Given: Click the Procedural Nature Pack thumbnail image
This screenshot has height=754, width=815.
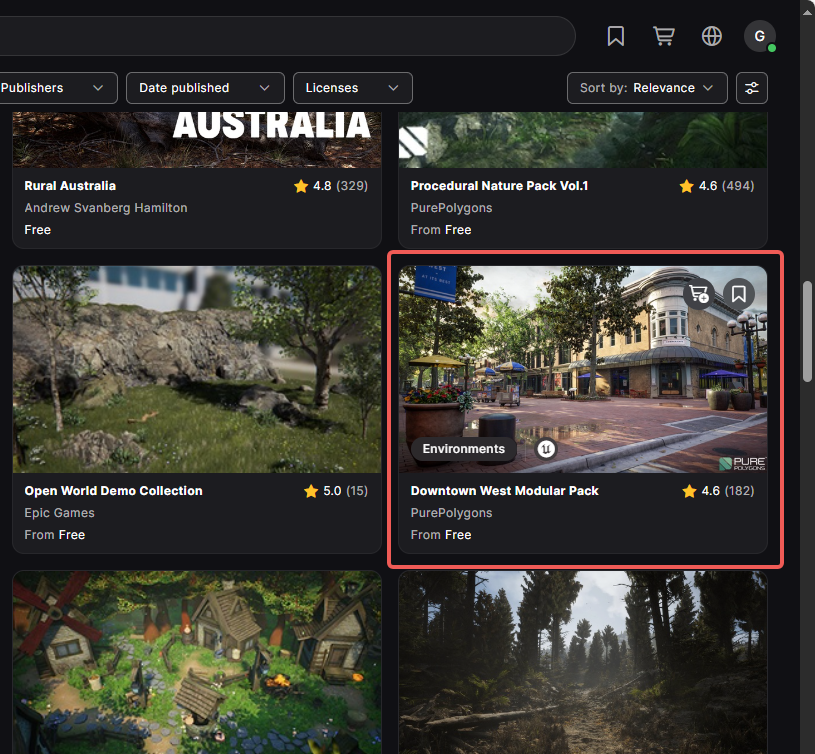Looking at the screenshot, I should 583,140.
